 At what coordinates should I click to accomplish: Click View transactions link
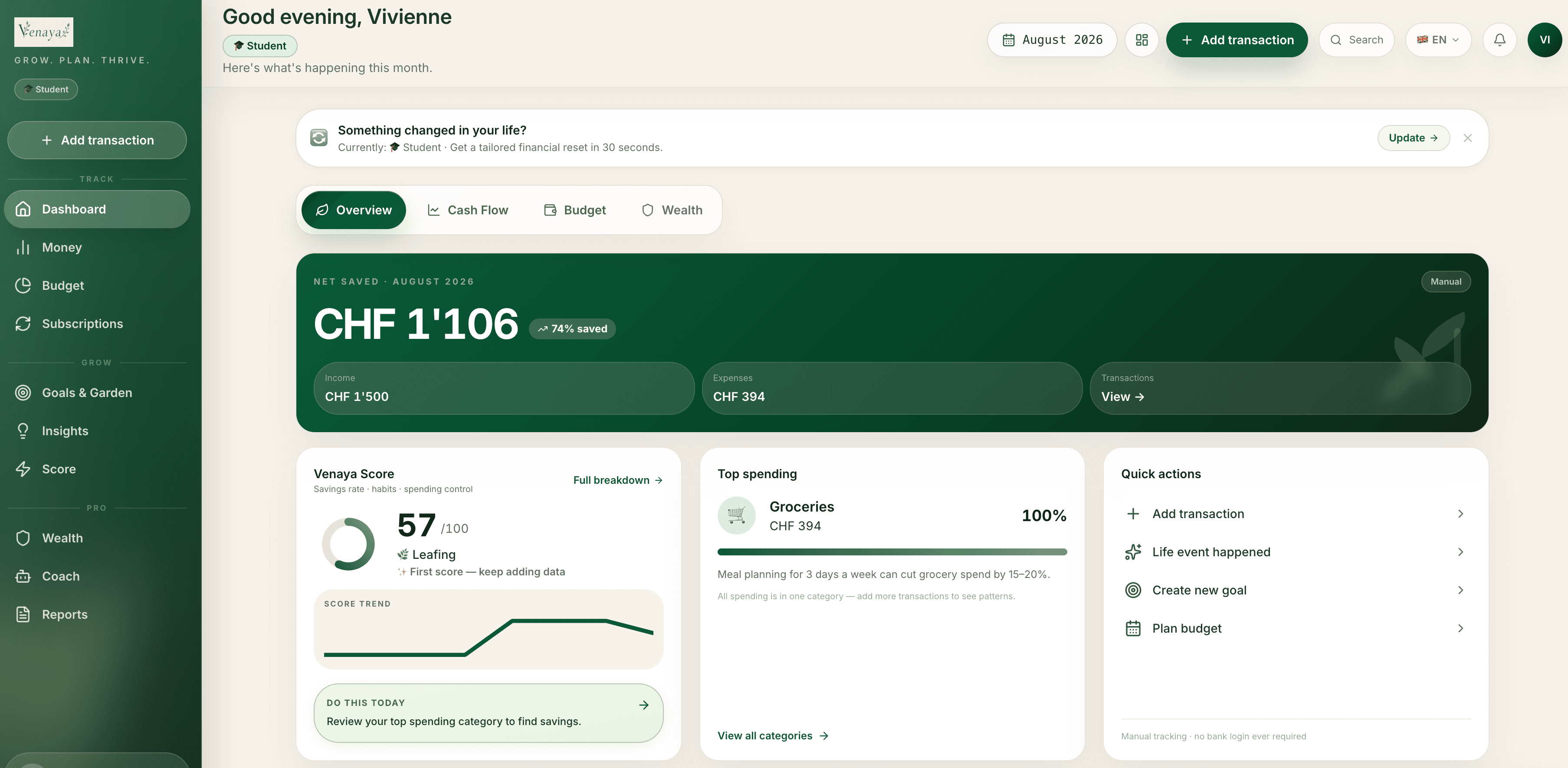click(1122, 397)
